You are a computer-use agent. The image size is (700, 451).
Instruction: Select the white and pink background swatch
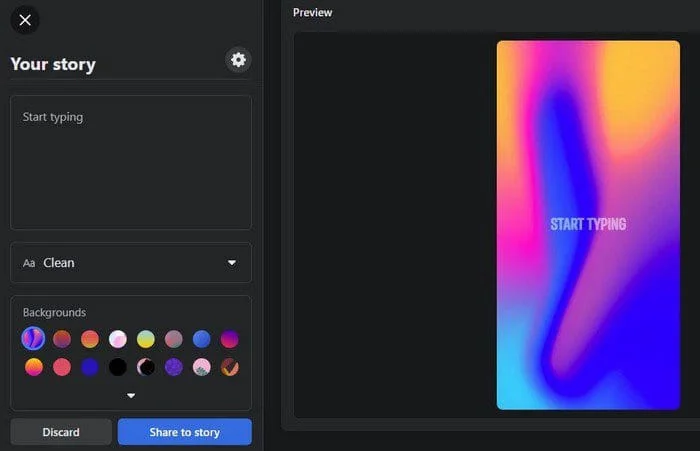point(118,339)
